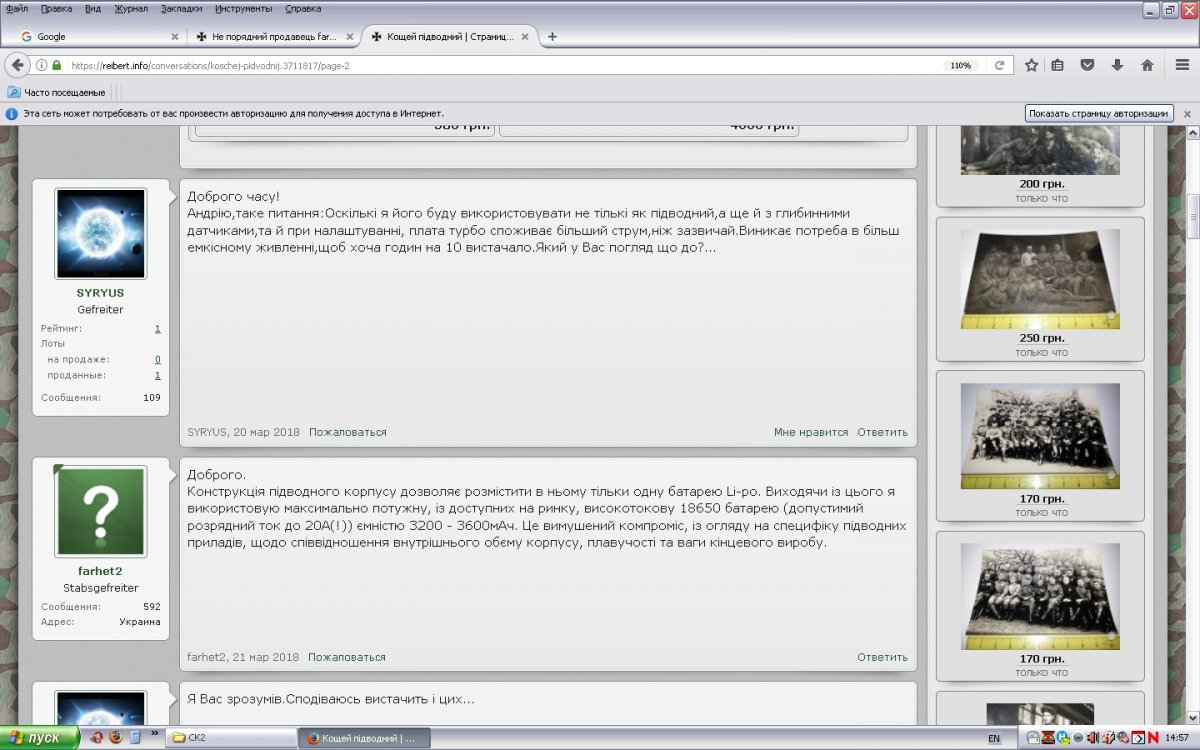Open the Закладки menu
The height and width of the screenshot is (750, 1200).
181,8
